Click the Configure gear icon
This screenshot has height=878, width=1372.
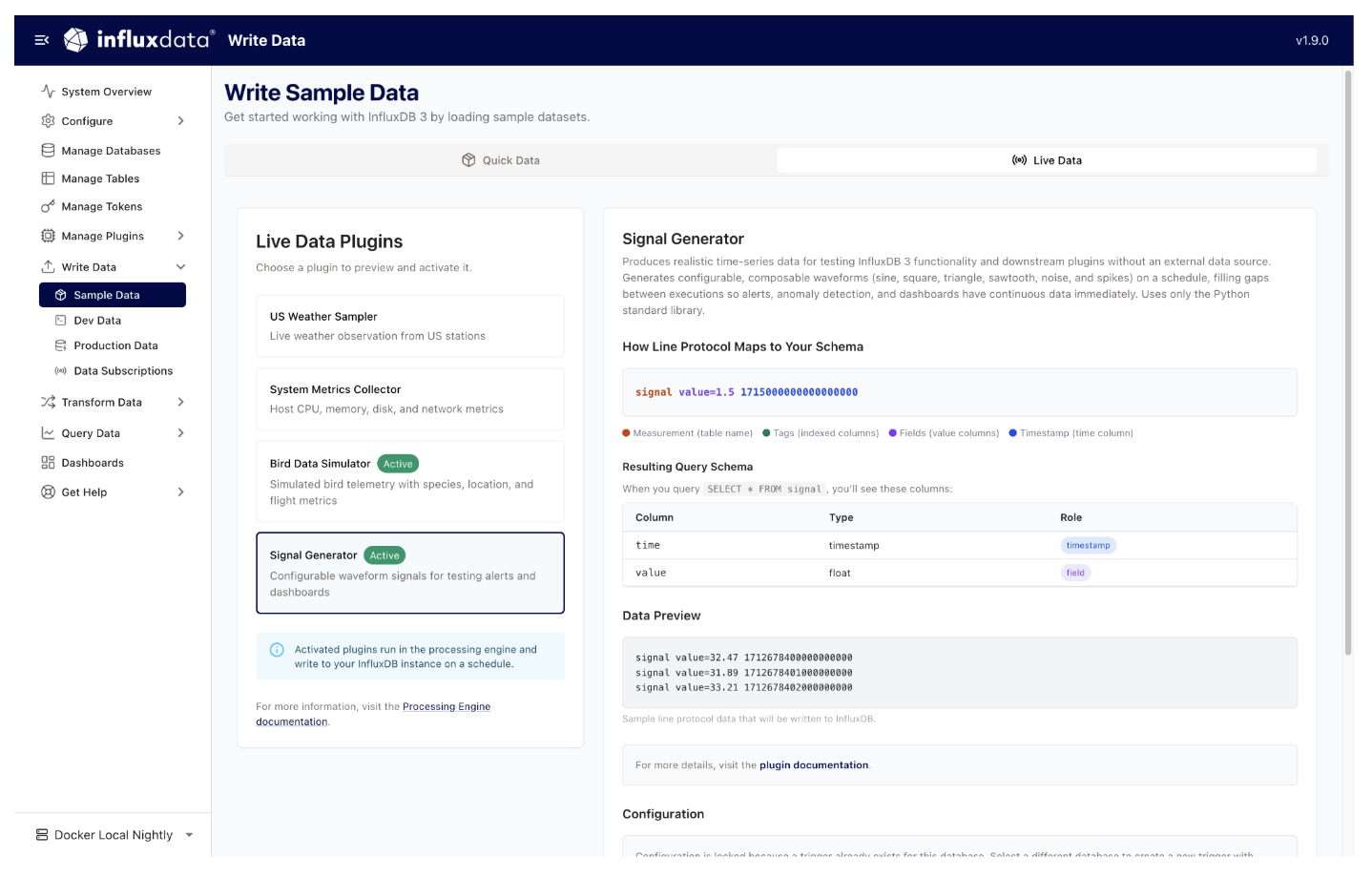48,121
